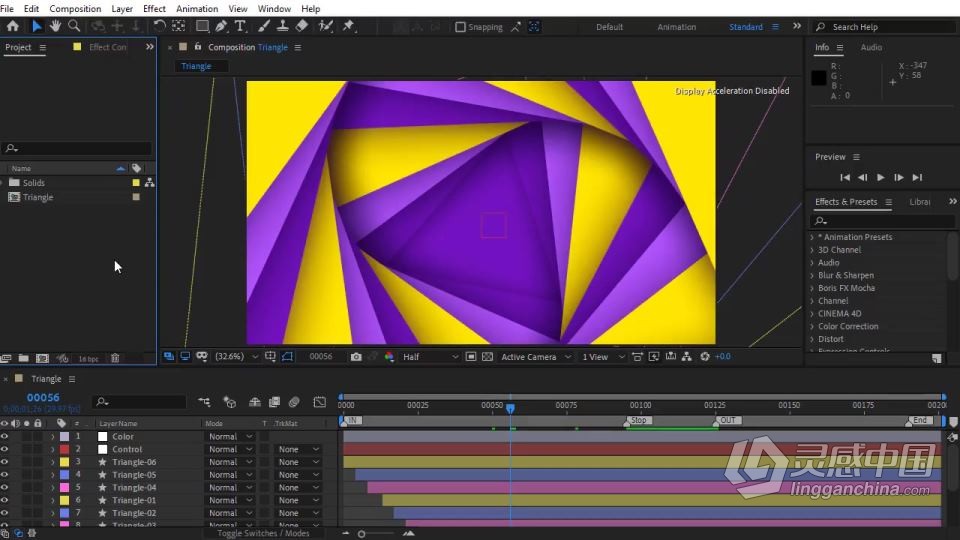Click the red label swatch of Control layer
Viewport: 960px width, 540px height.
[x=64, y=449]
